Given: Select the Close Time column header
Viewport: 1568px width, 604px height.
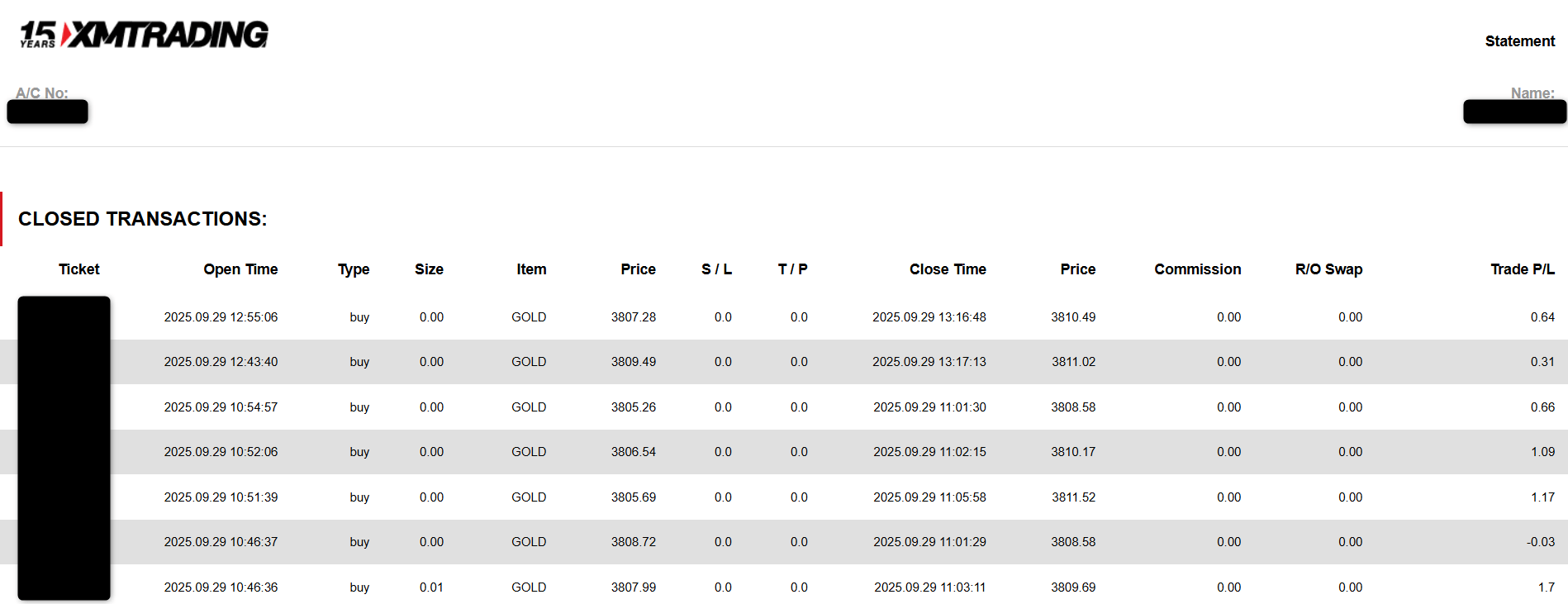Looking at the screenshot, I should [948, 269].
